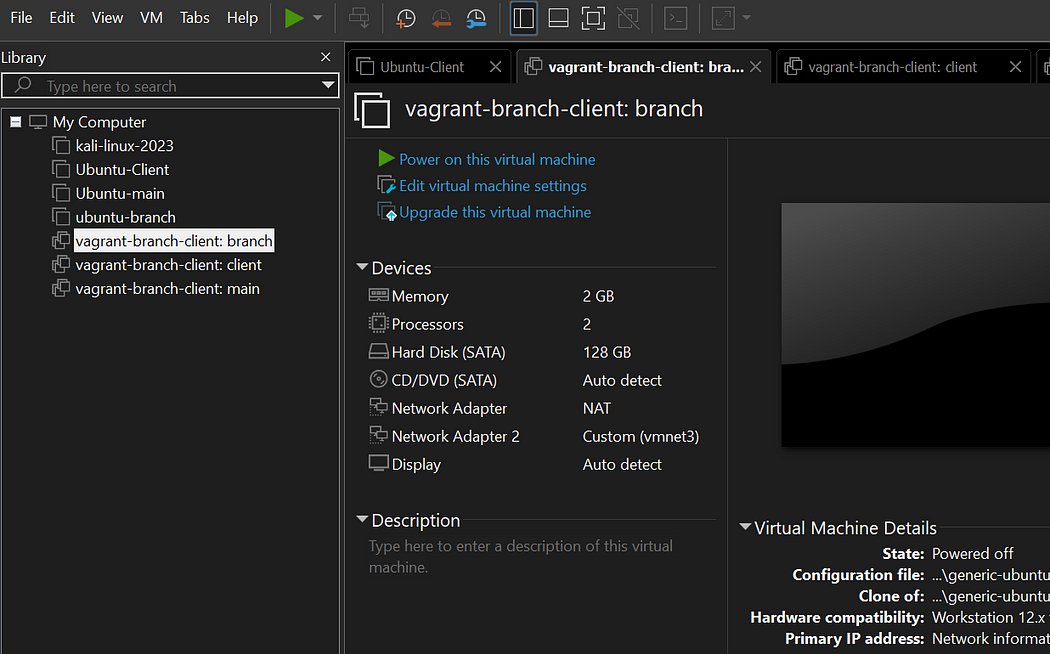Select vagrant-branch-client: main in library
Image resolution: width=1050 pixels, height=654 pixels.
pyautogui.click(x=167, y=289)
